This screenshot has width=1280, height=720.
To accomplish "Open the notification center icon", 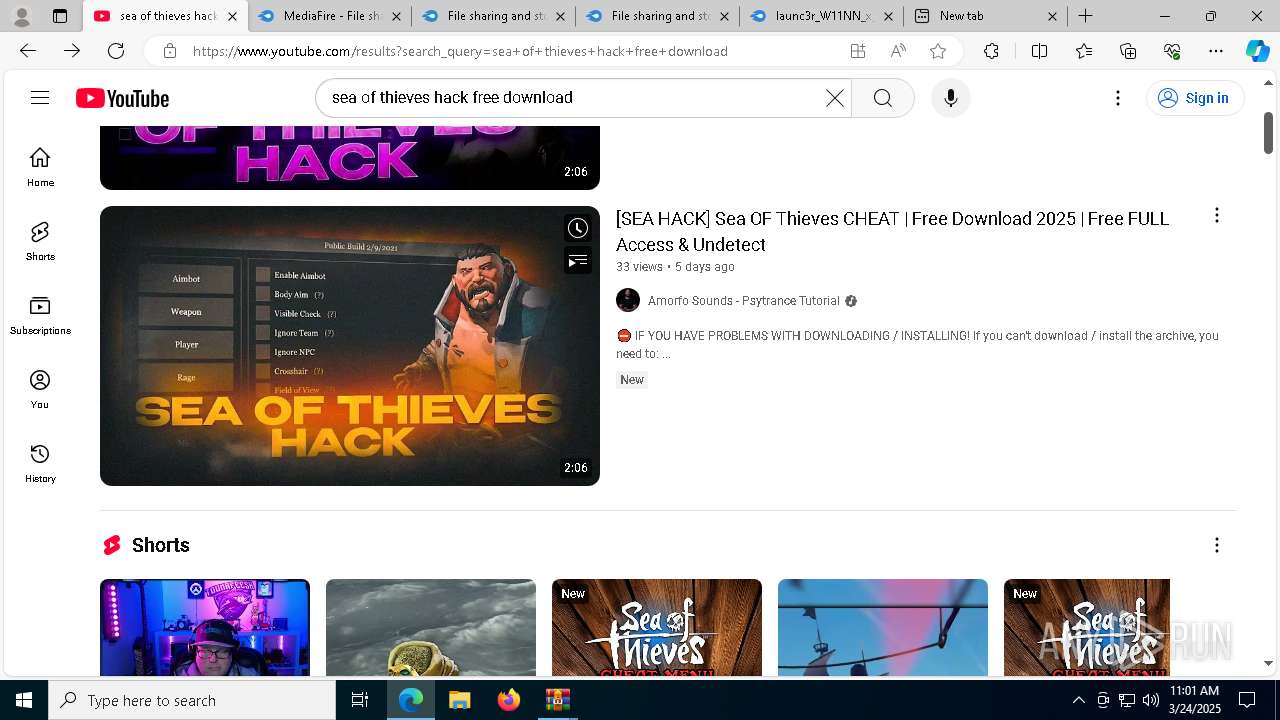I will 1247,700.
